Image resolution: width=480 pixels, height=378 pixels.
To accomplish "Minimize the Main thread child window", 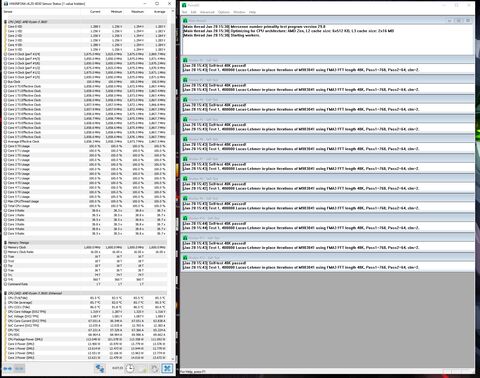I will [x=449, y=21].
